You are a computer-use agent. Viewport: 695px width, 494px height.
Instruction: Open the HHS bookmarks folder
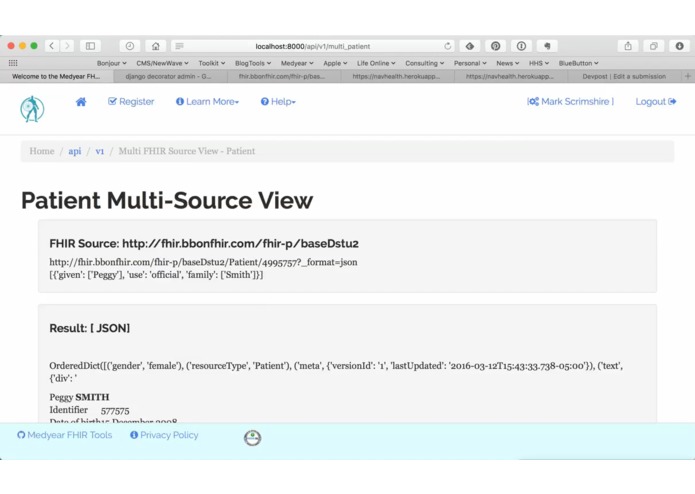pyautogui.click(x=539, y=63)
